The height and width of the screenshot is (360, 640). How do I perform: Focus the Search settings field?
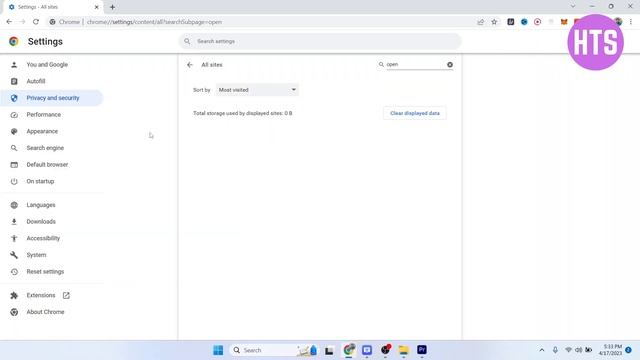(x=320, y=41)
